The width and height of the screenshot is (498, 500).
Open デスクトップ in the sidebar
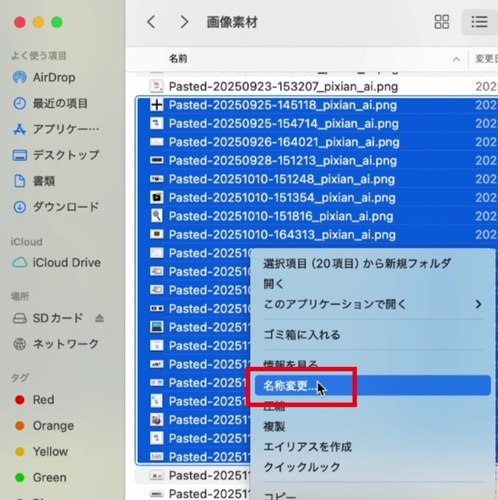(56, 155)
